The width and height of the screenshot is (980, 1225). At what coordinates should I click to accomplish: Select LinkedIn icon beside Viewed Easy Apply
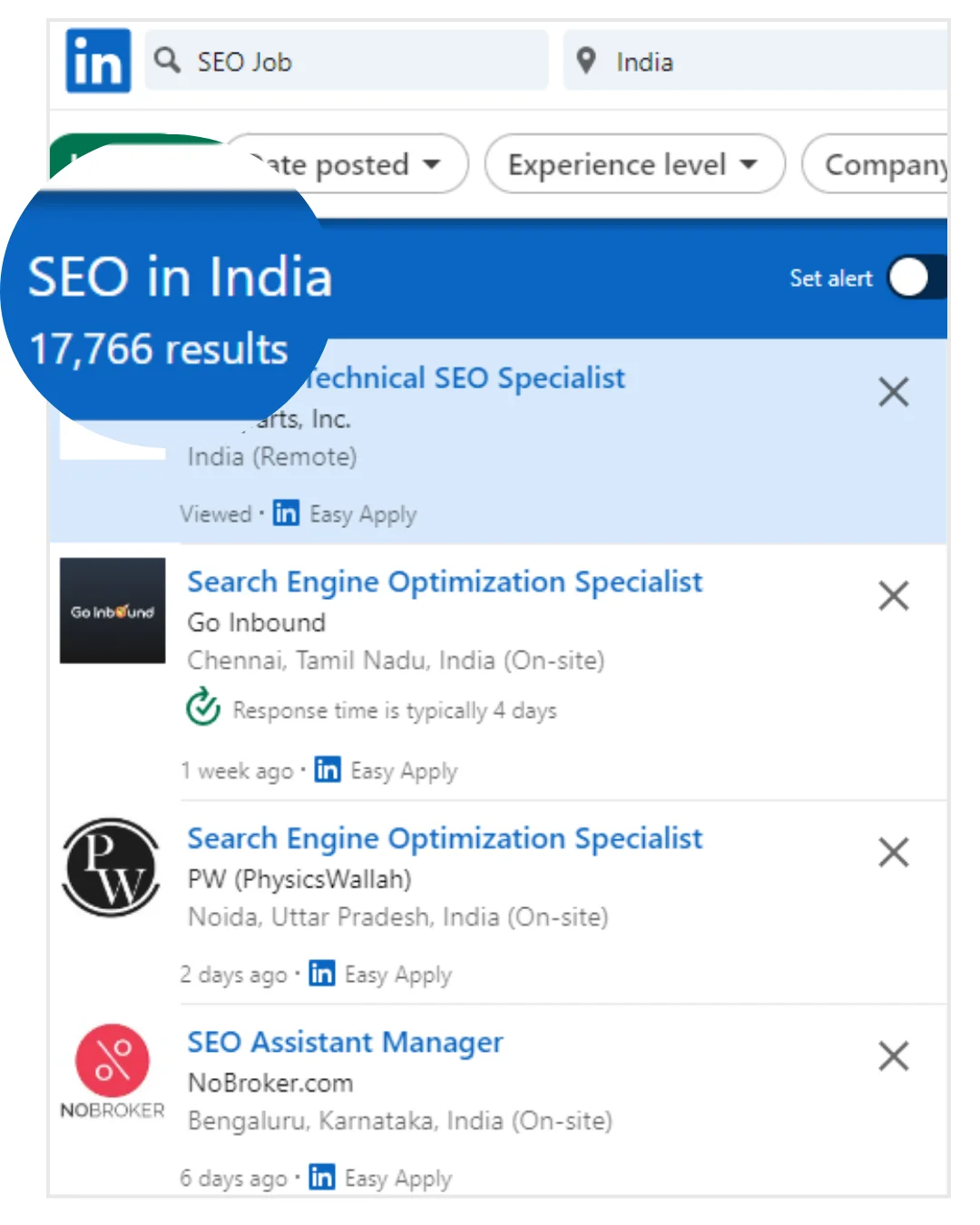(x=286, y=513)
